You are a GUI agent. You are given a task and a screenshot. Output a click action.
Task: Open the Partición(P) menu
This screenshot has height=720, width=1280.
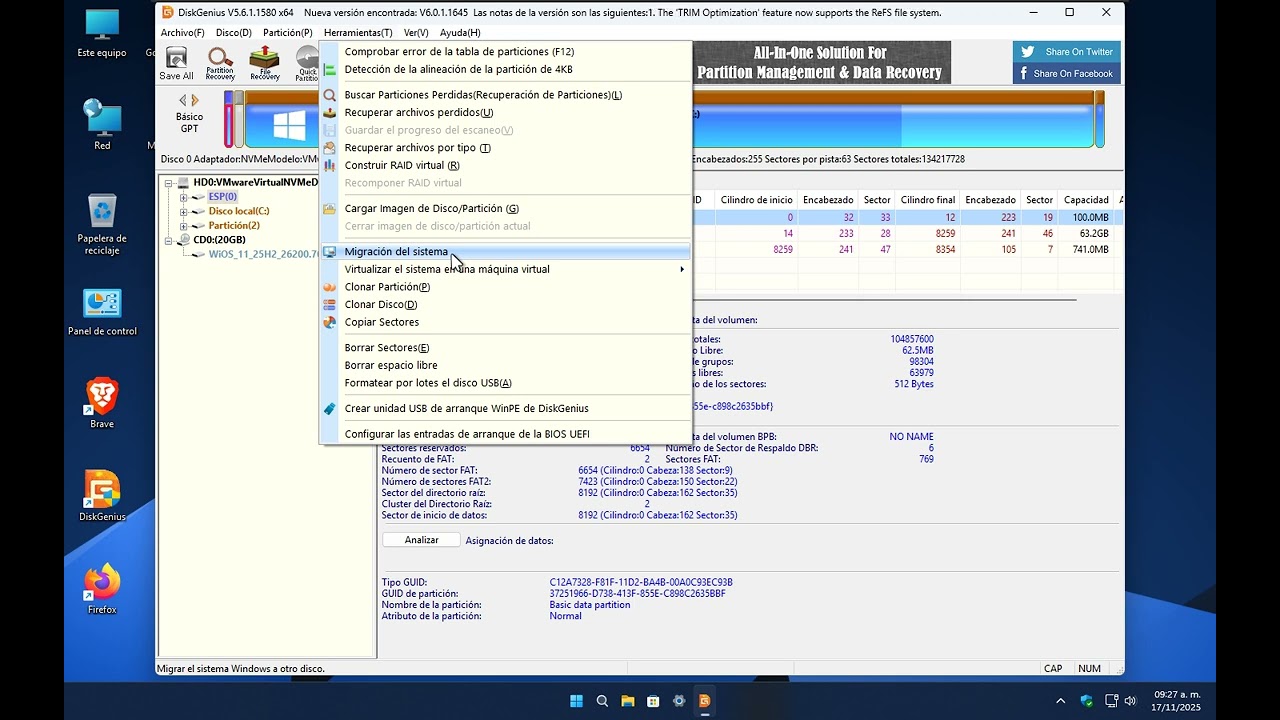tap(287, 33)
